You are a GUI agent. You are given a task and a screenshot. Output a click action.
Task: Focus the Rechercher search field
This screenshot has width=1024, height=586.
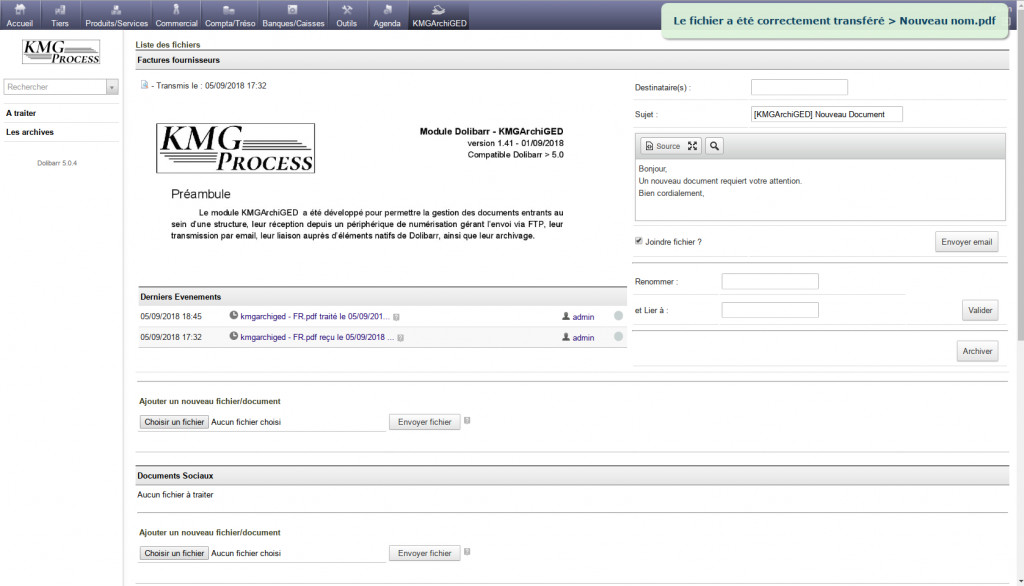tap(55, 87)
